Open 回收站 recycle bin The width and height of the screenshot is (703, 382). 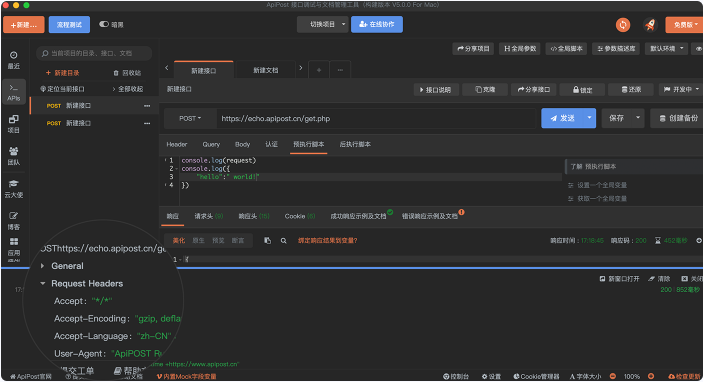tap(127, 73)
